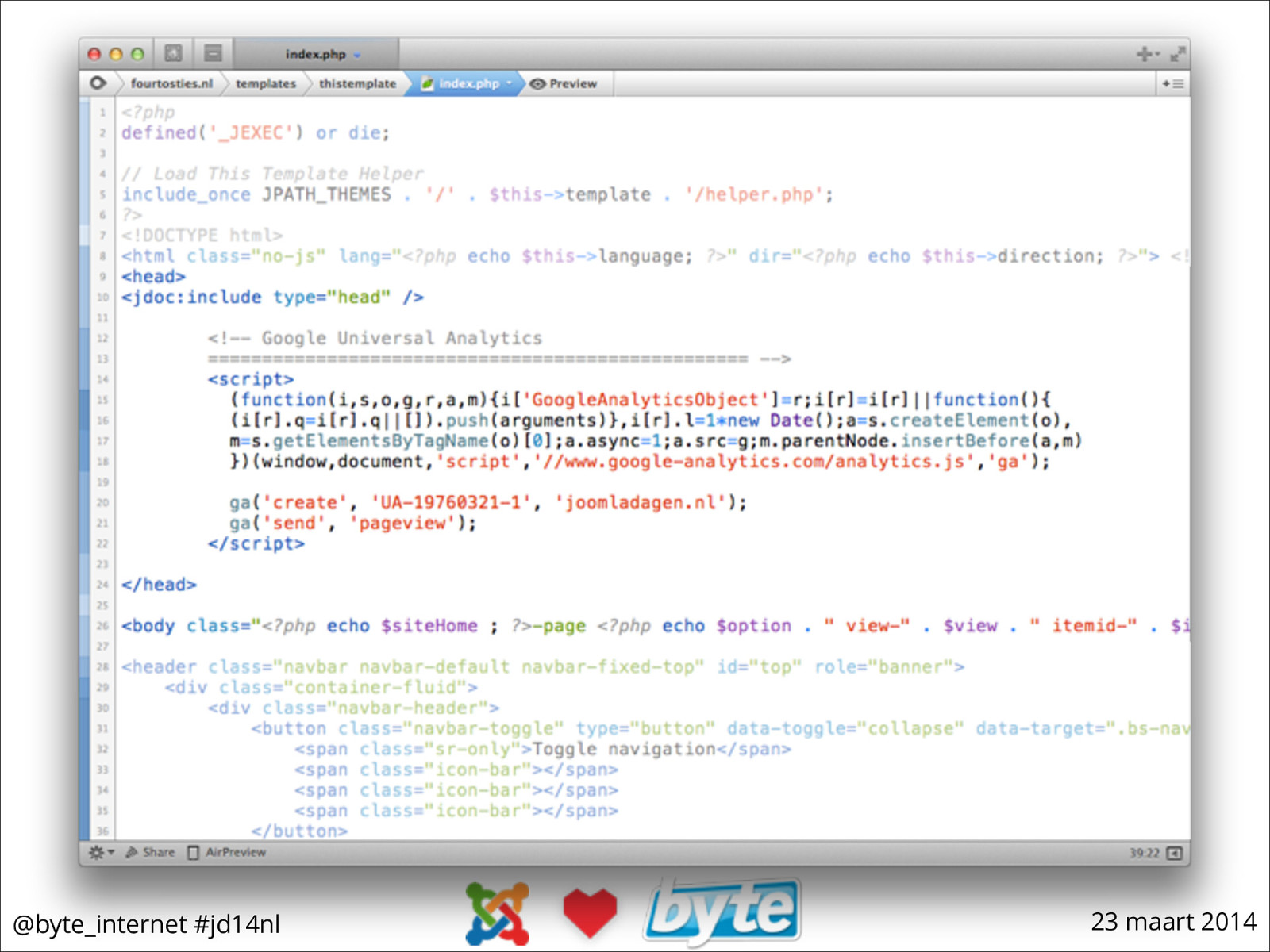This screenshot has width=1270, height=952.
Task: Click line number 14 in the gutter
Action: click(102, 379)
